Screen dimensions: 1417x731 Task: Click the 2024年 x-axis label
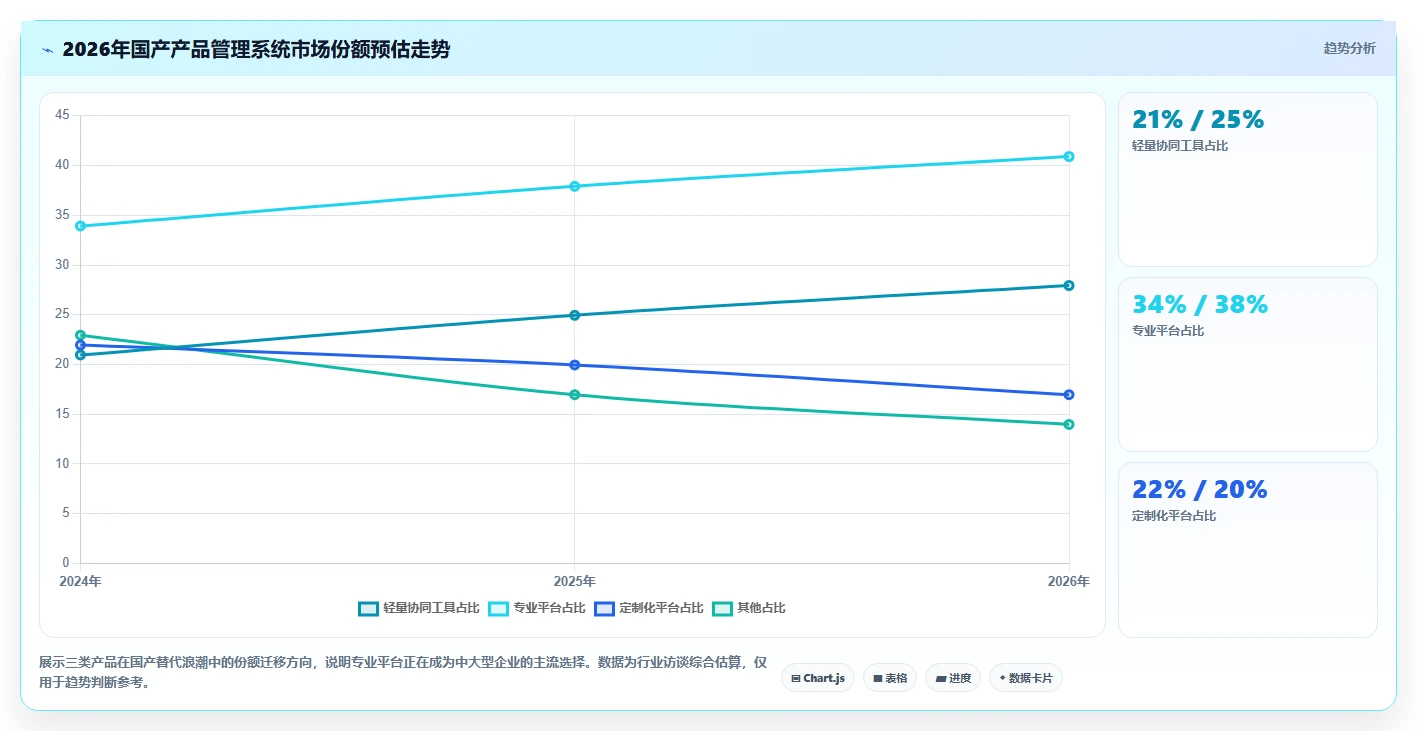coord(80,581)
